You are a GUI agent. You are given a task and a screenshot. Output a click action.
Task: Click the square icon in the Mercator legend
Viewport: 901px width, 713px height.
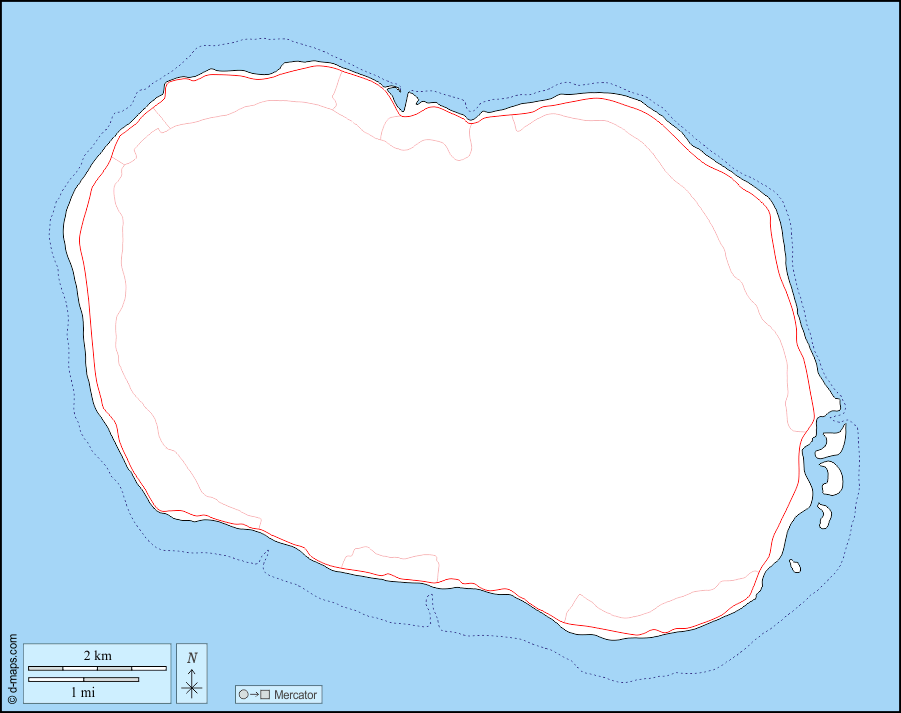[x=265, y=694]
